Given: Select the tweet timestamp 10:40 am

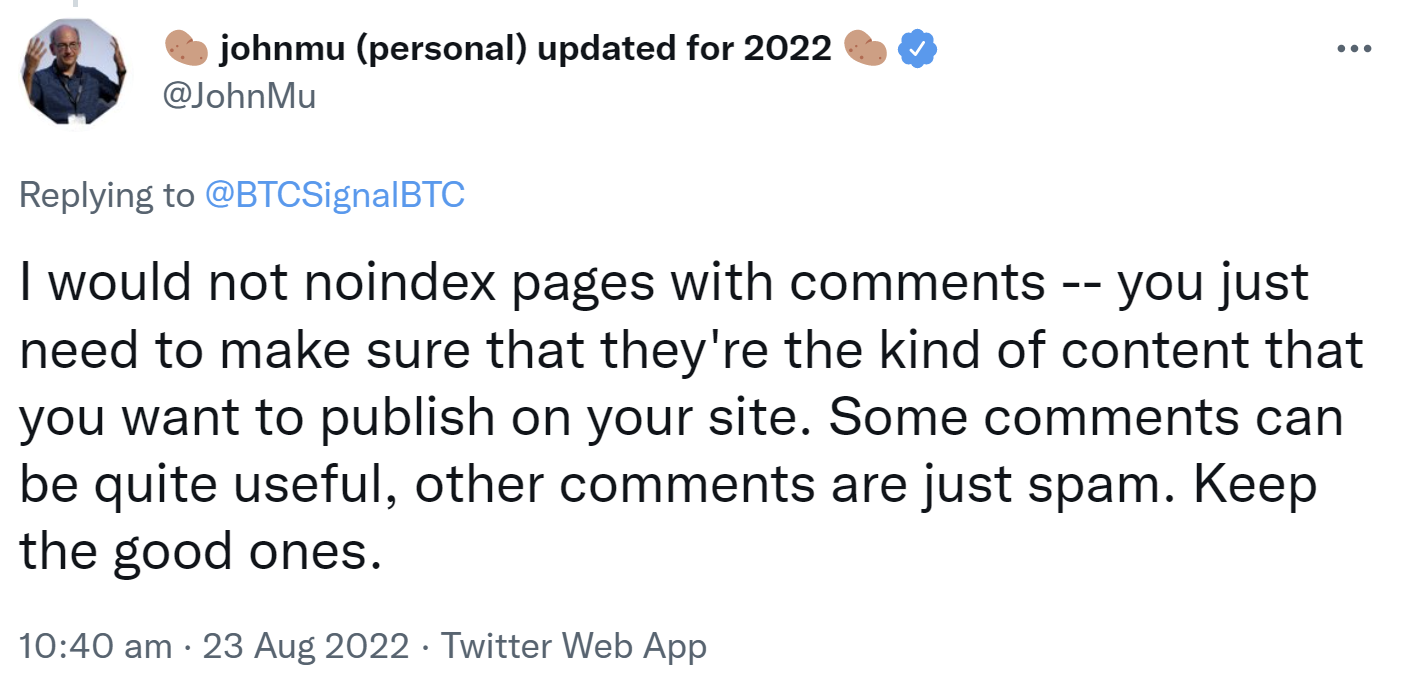Looking at the screenshot, I should [95, 646].
